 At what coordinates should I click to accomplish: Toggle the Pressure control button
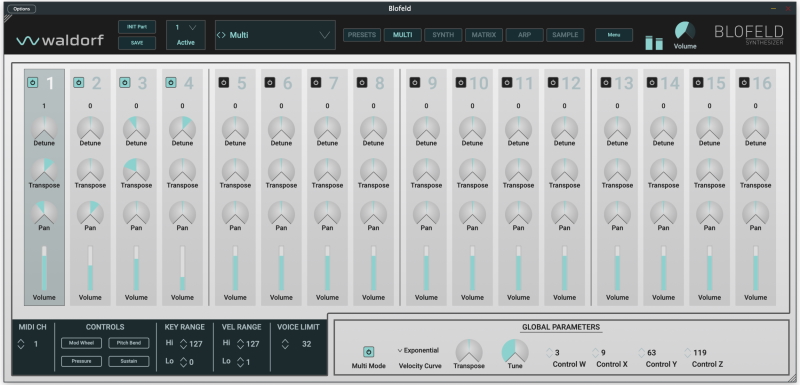coord(81,361)
